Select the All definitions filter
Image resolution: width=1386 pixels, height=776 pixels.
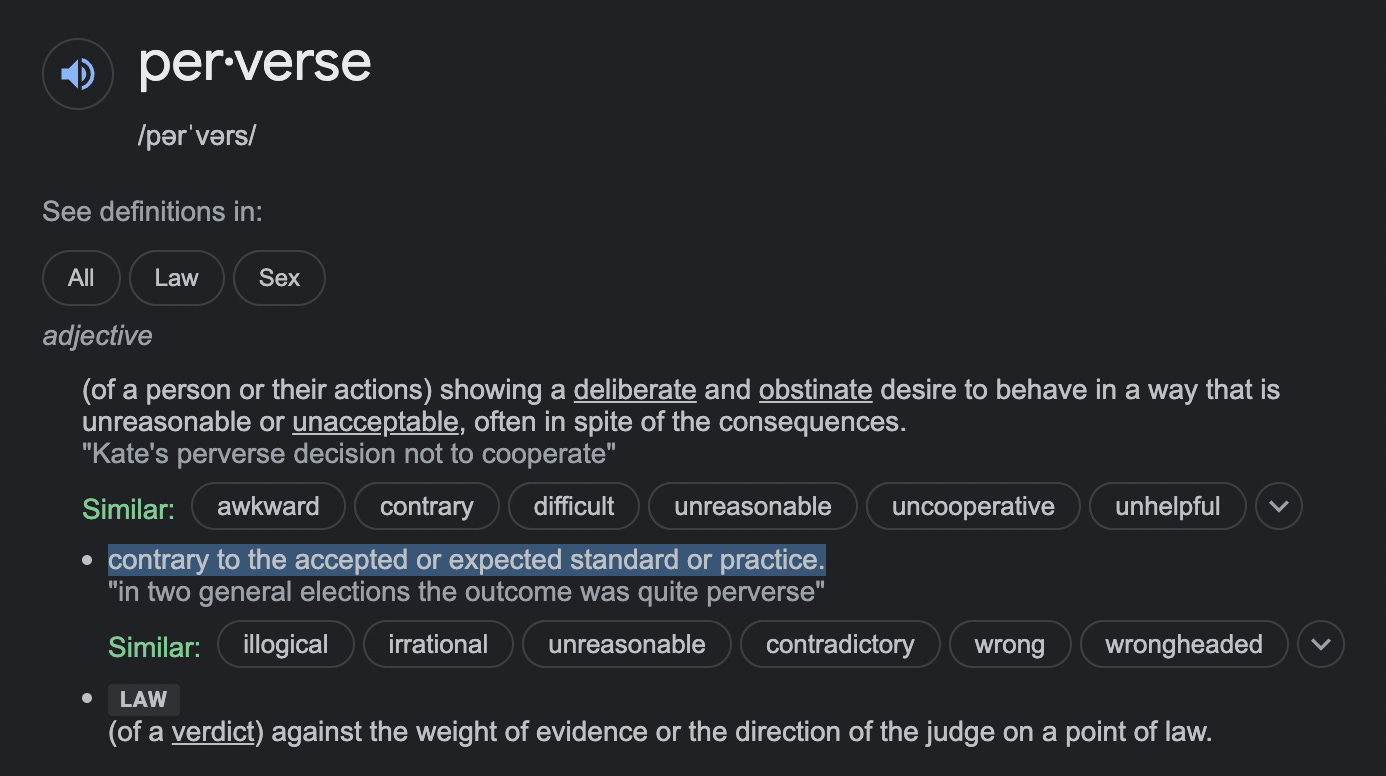click(81, 278)
